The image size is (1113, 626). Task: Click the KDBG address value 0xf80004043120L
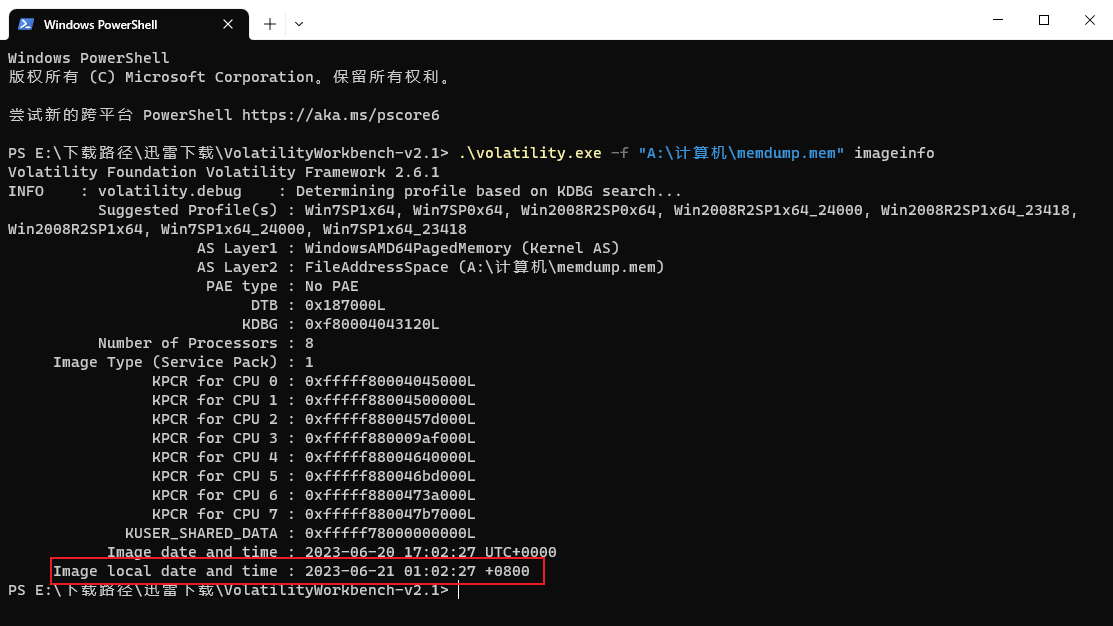pyautogui.click(x=372, y=324)
